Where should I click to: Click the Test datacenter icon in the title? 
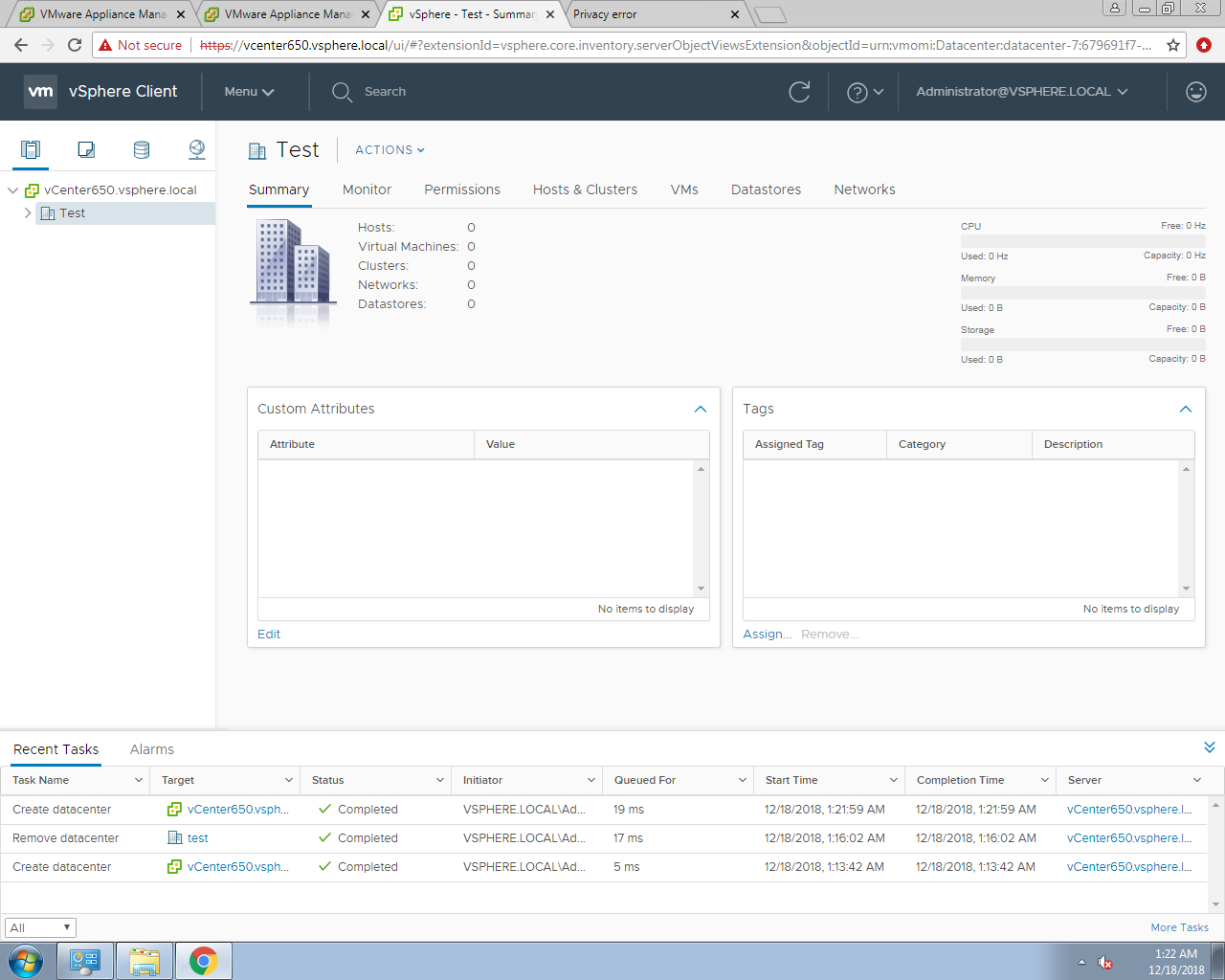point(257,150)
